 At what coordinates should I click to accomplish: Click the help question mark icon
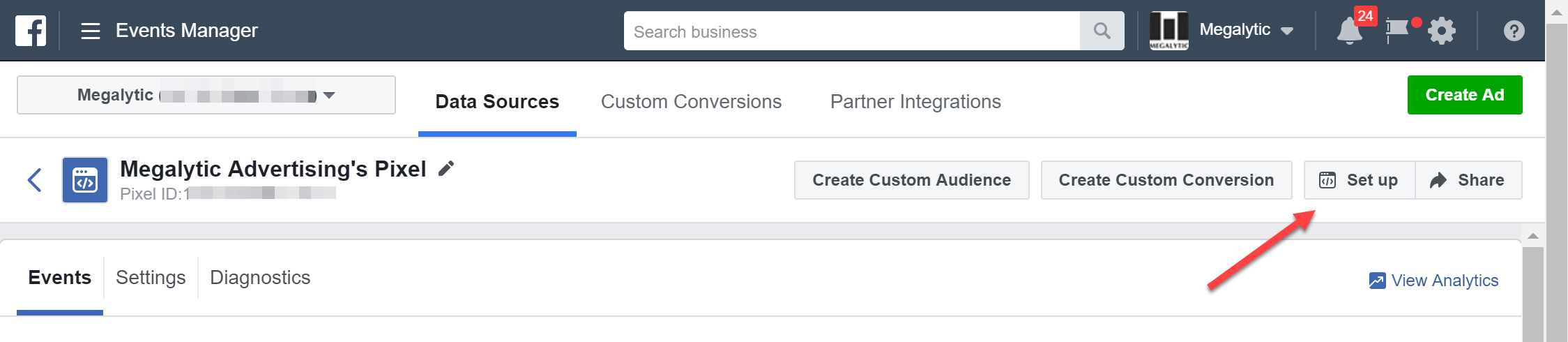click(x=1514, y=31)
